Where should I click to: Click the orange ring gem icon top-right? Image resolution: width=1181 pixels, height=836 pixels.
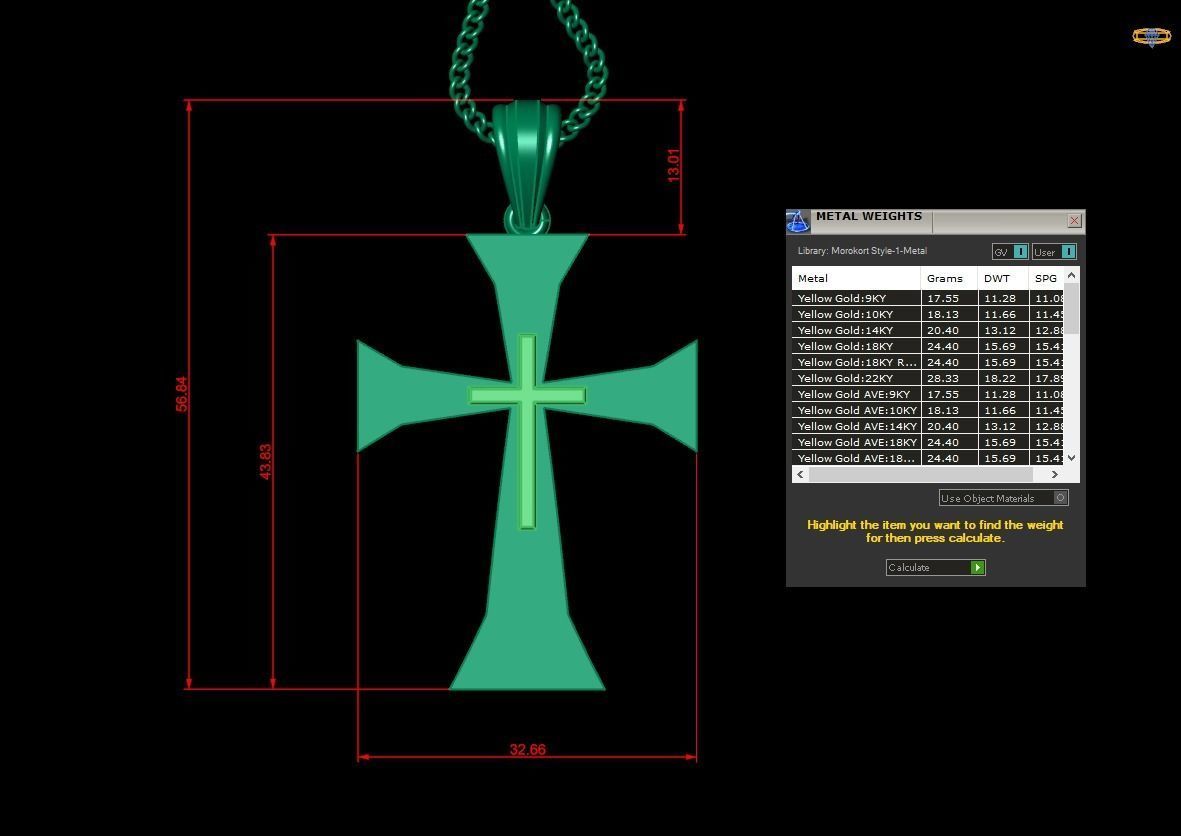click(1152, 36)
